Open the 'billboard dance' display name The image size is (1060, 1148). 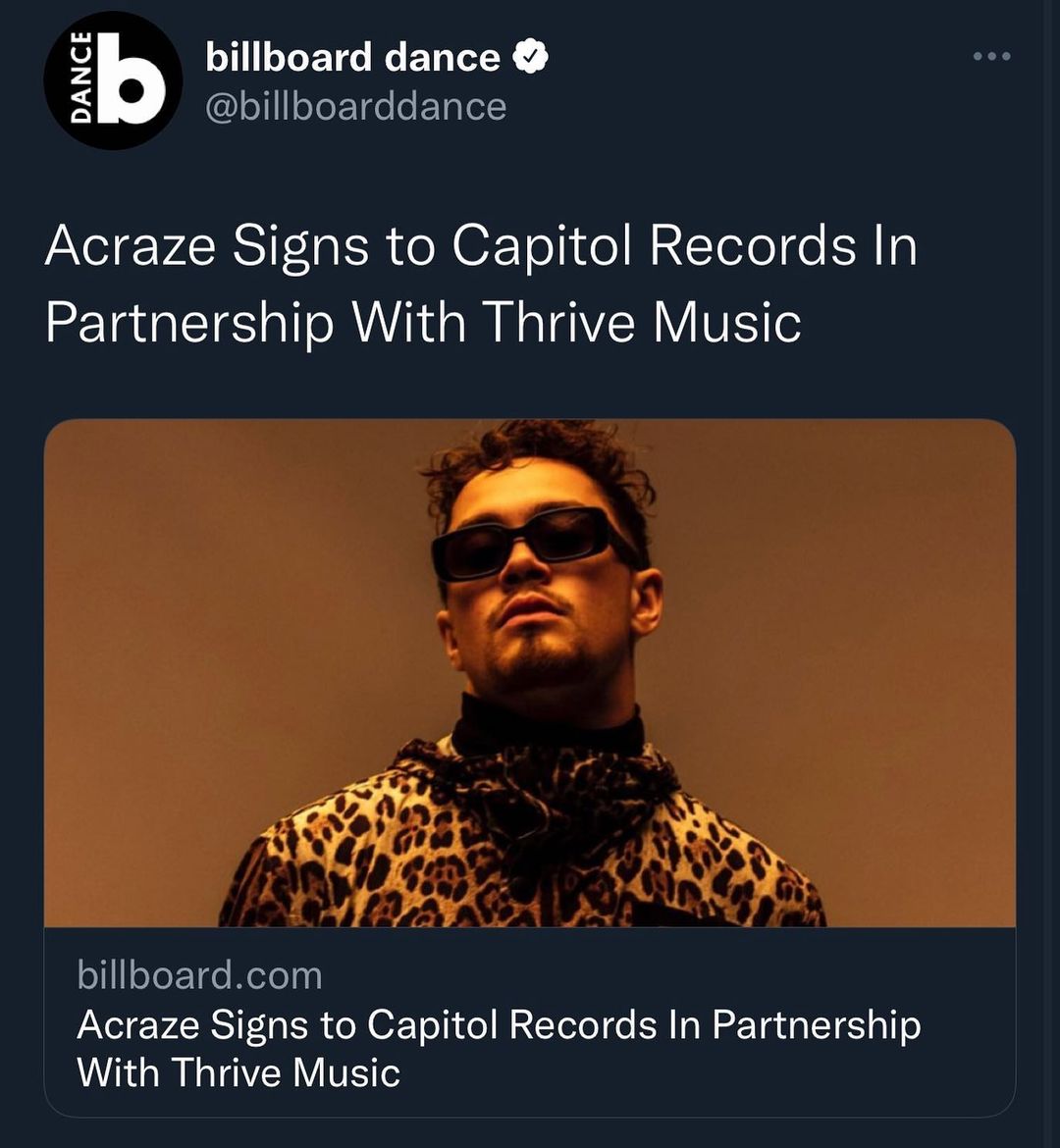click(x=352, y=58)
